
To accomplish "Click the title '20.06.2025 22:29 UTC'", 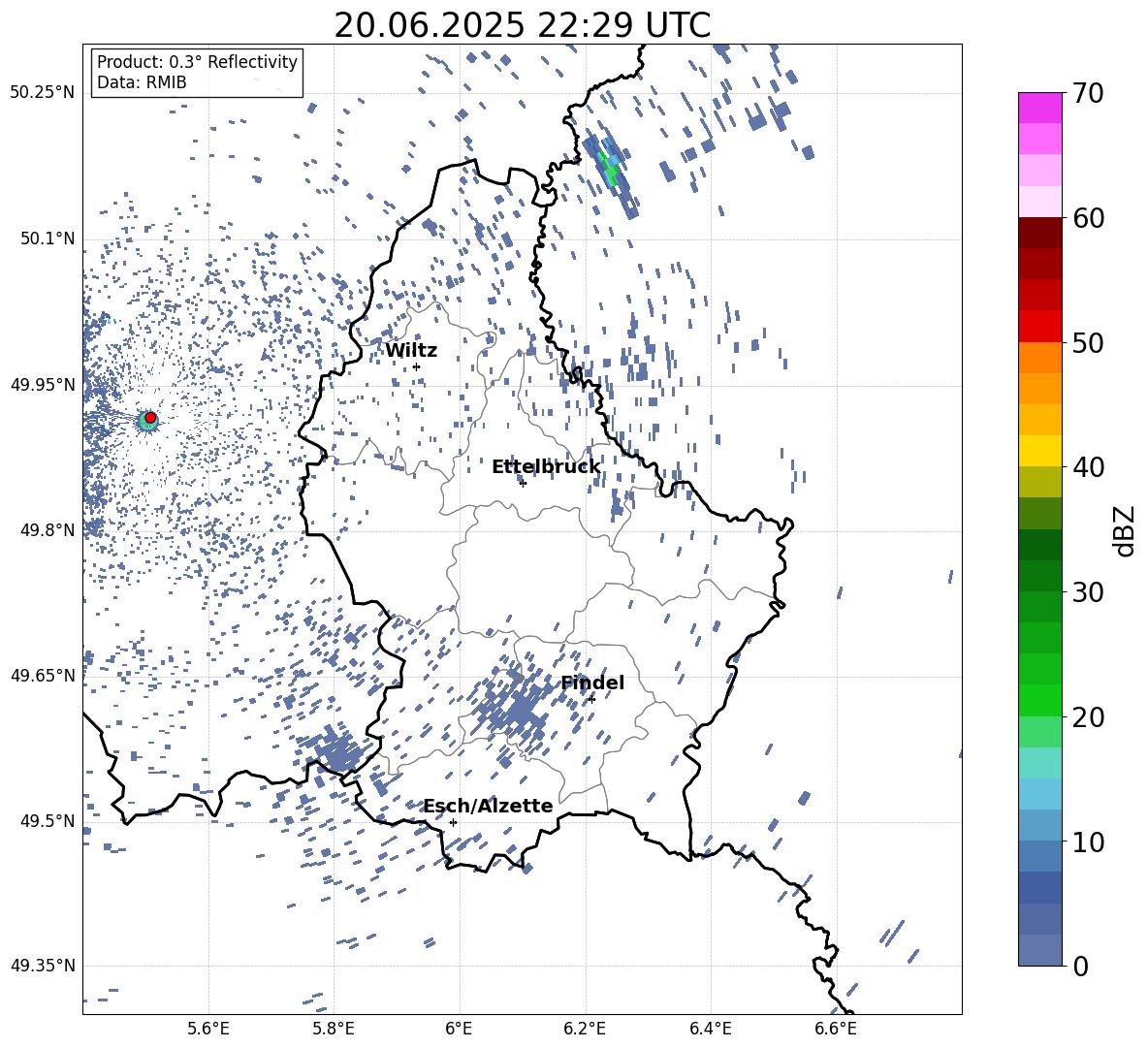I will tap(522, 25).
